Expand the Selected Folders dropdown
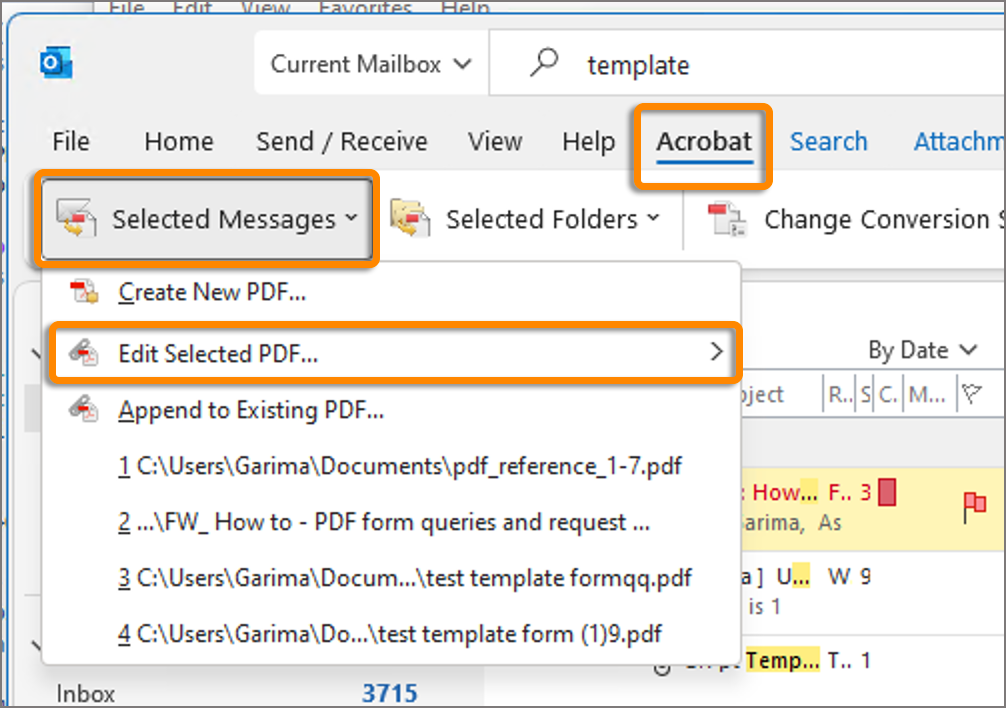1006x708 pixels. tap(653, 219)
